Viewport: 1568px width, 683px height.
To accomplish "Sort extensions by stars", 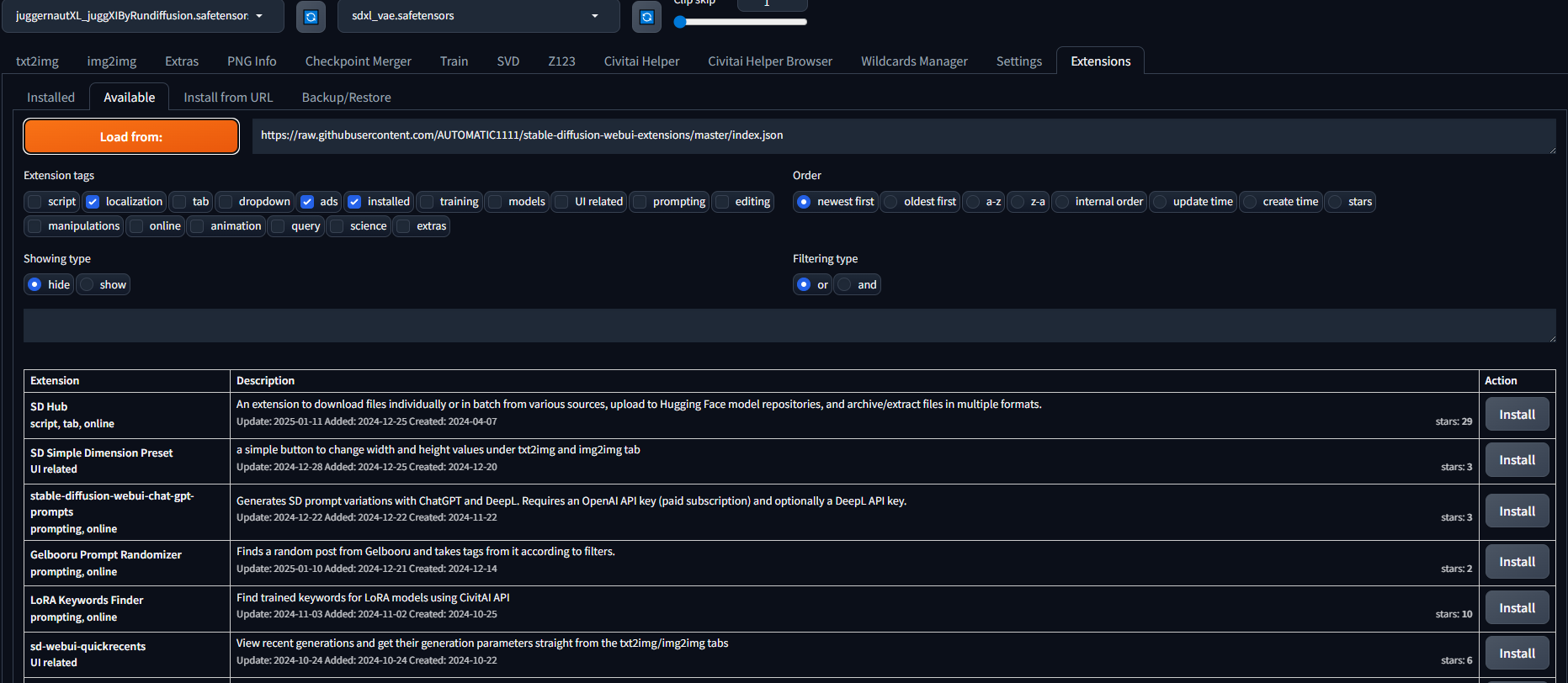I will pos(1335,202).
